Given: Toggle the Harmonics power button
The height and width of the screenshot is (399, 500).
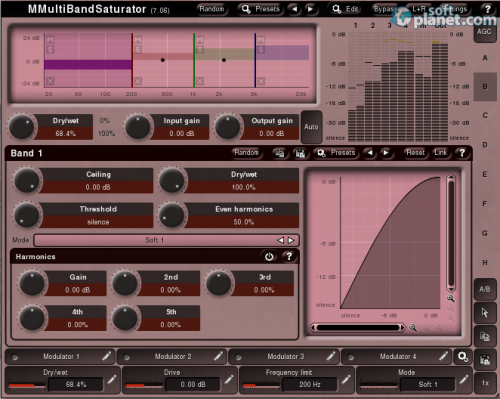Looking at the screenshot, I should [x=269, y=257].
